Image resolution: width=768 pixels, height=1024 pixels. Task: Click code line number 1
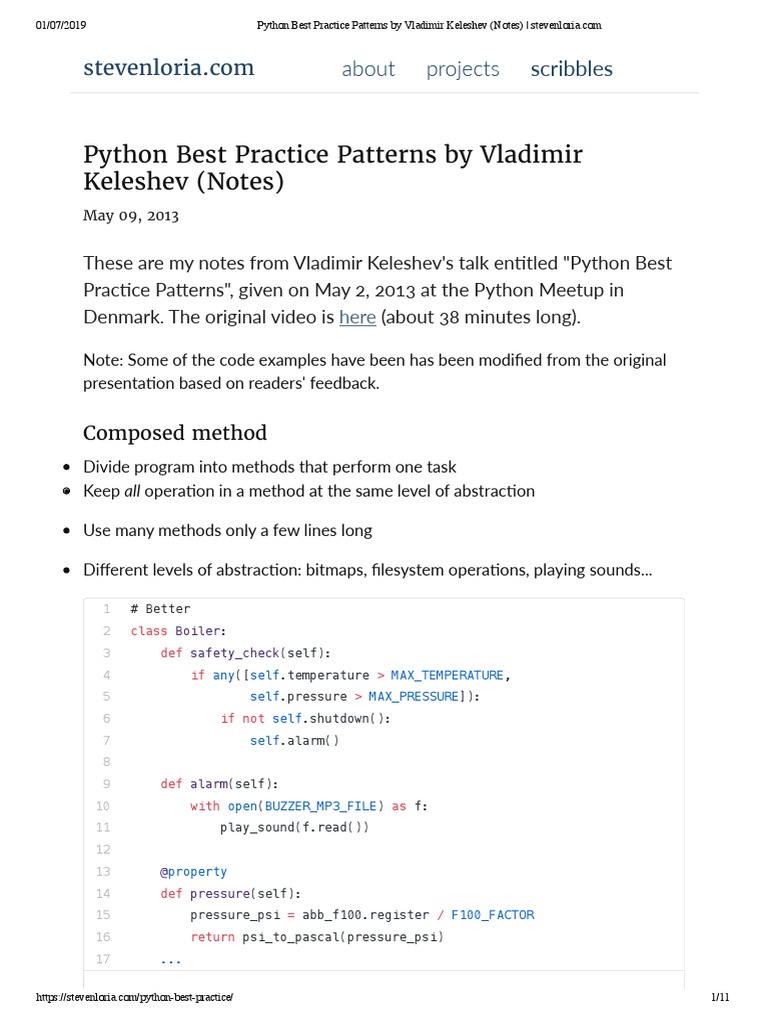pos(106,609)
